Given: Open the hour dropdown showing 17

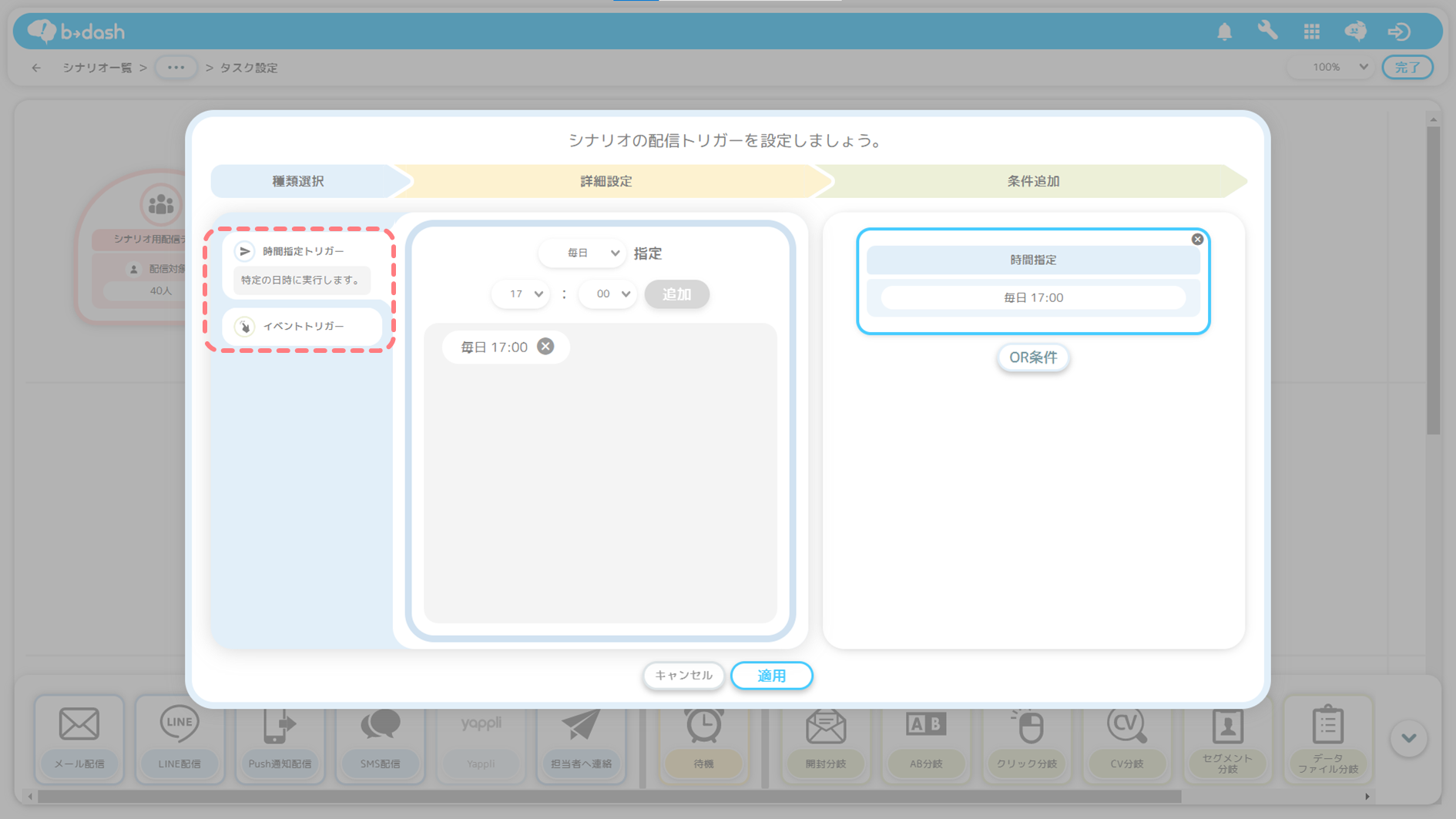Looking at the screenshot, I should click(521, 294).
